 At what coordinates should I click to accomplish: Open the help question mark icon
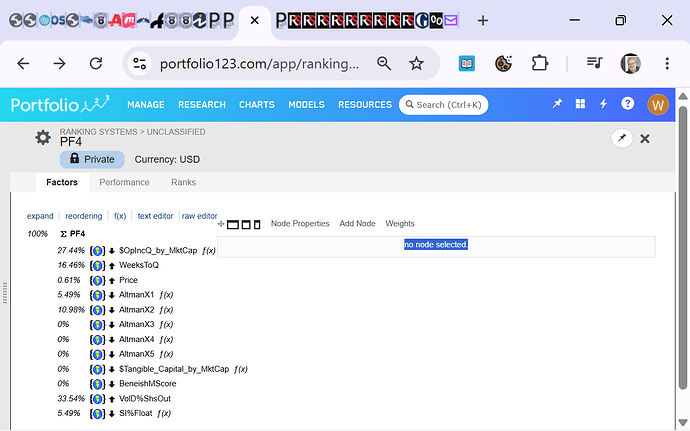coord(628,103)
